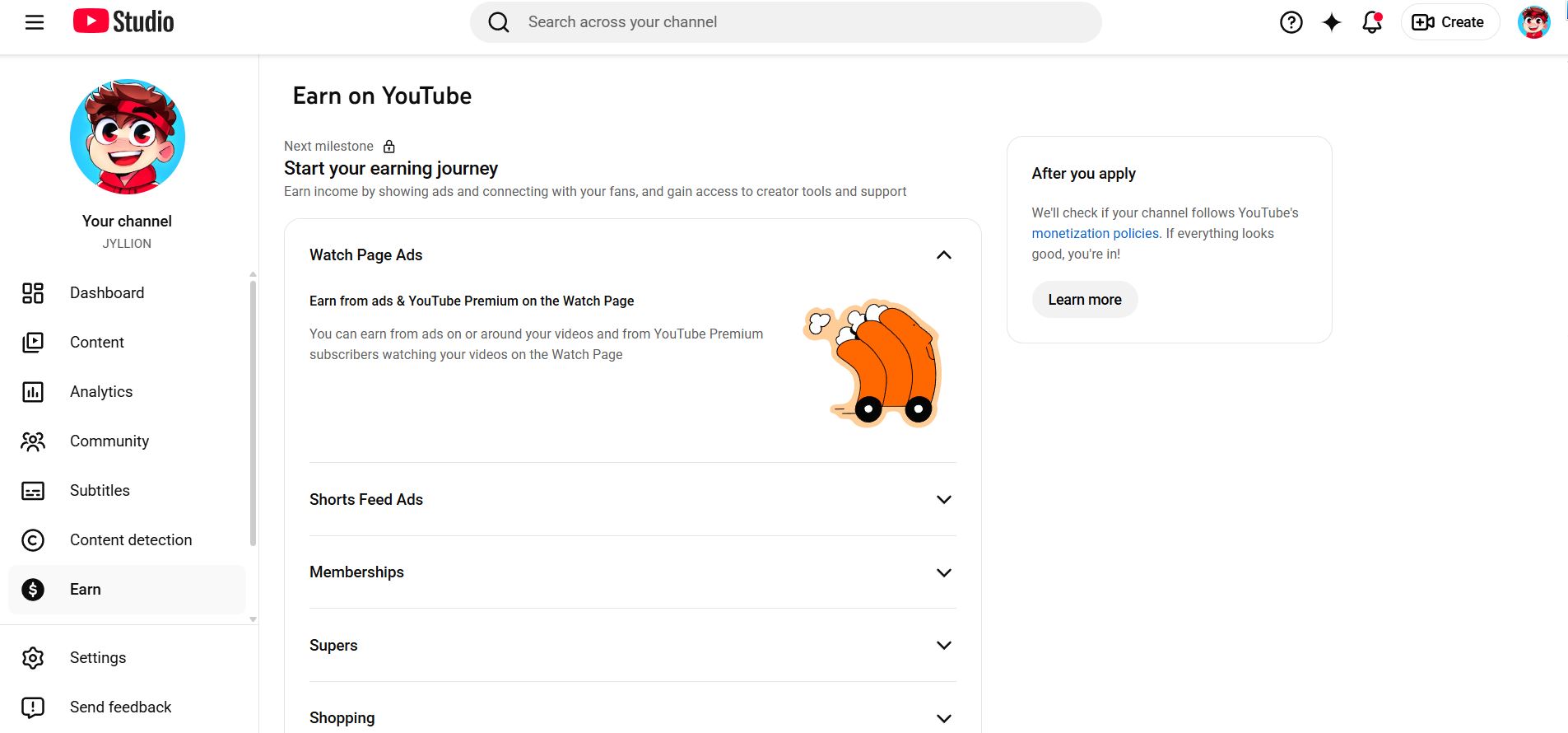Click the sidebar navigation scrollbar

tap(253, 413)
